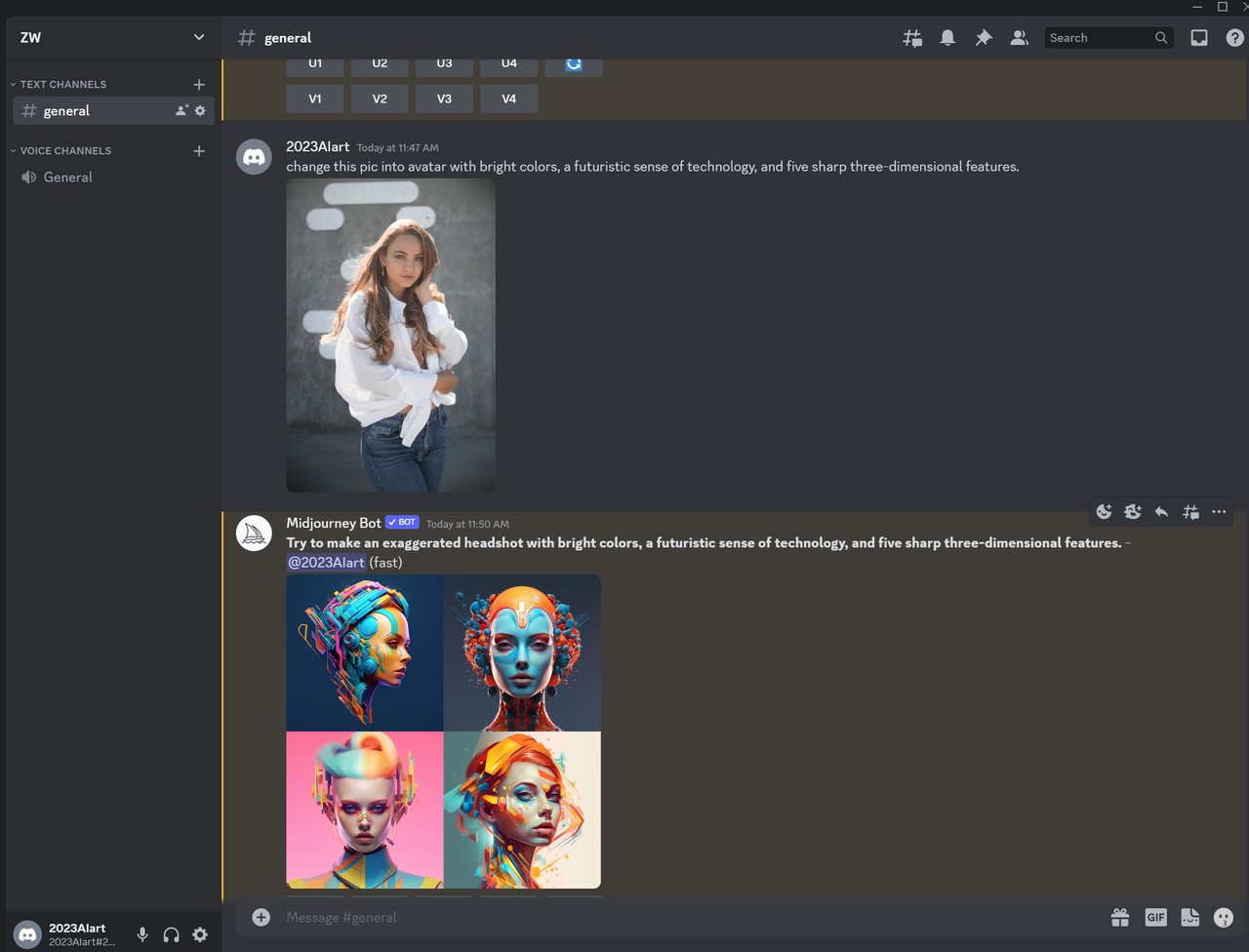Create a new voice channel plus icon
Image resolution: width=1249 pixels, height=952 pixels.
tap(199, 150)
